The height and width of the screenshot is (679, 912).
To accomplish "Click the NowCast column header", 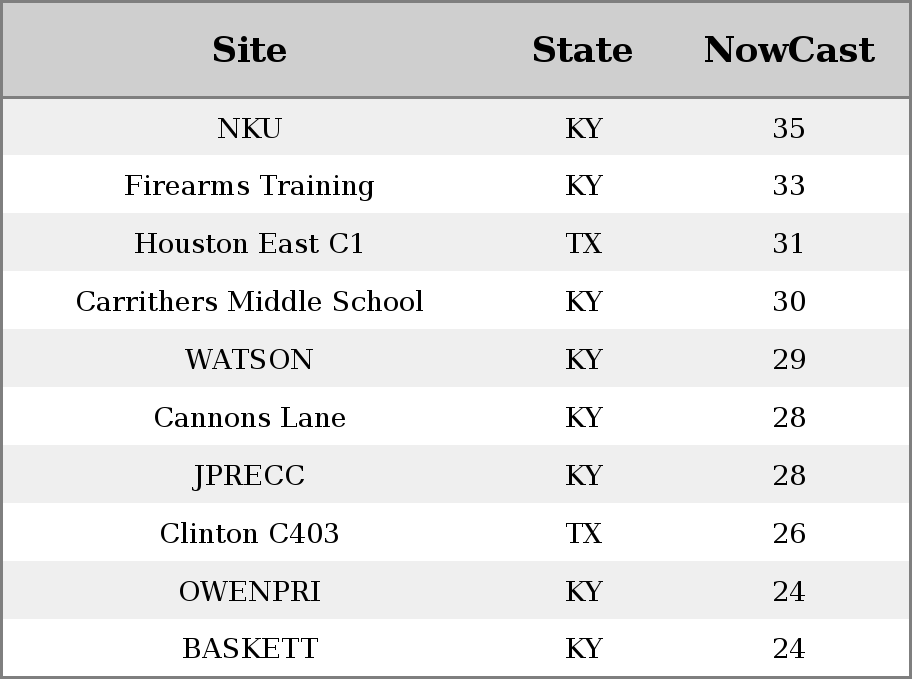I will (789, 50).
